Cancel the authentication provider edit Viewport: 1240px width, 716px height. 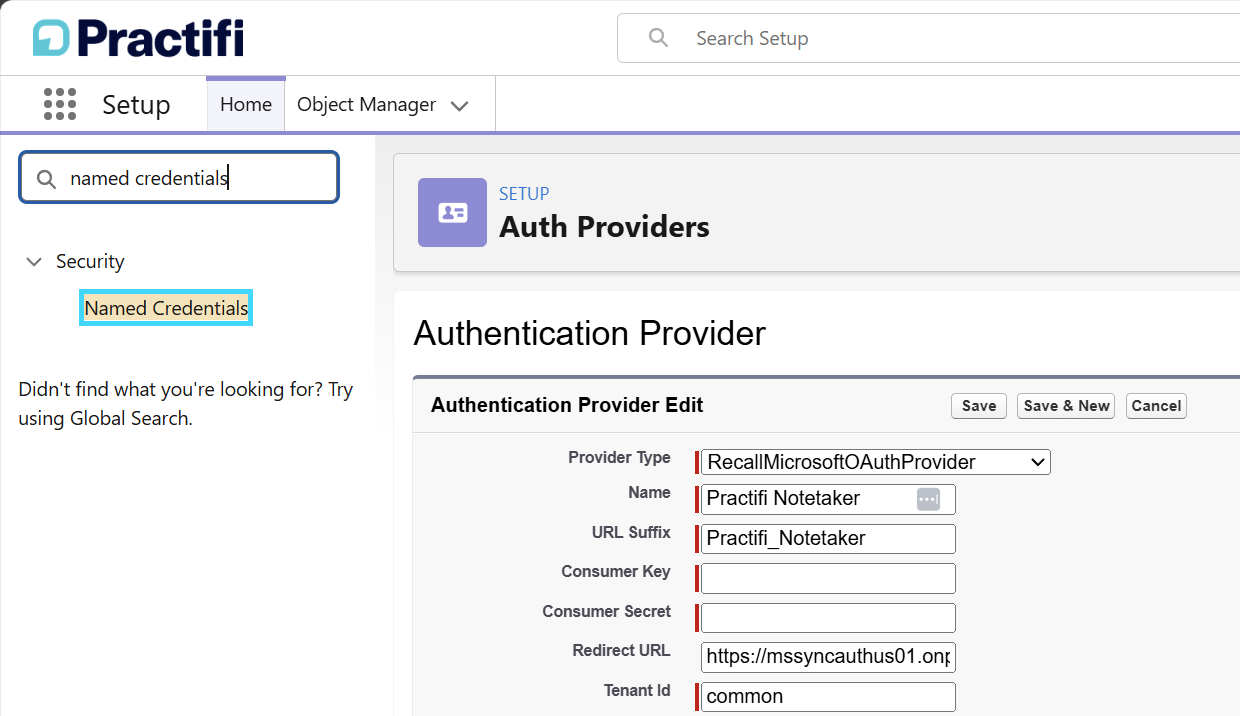pos(1156,406)
